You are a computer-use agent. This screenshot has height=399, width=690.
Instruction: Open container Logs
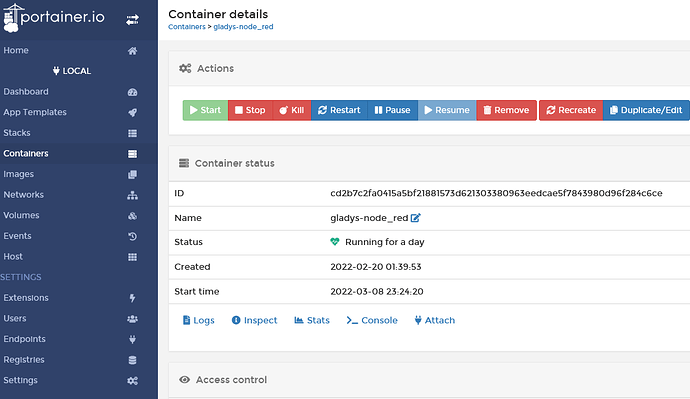point(198,320)
